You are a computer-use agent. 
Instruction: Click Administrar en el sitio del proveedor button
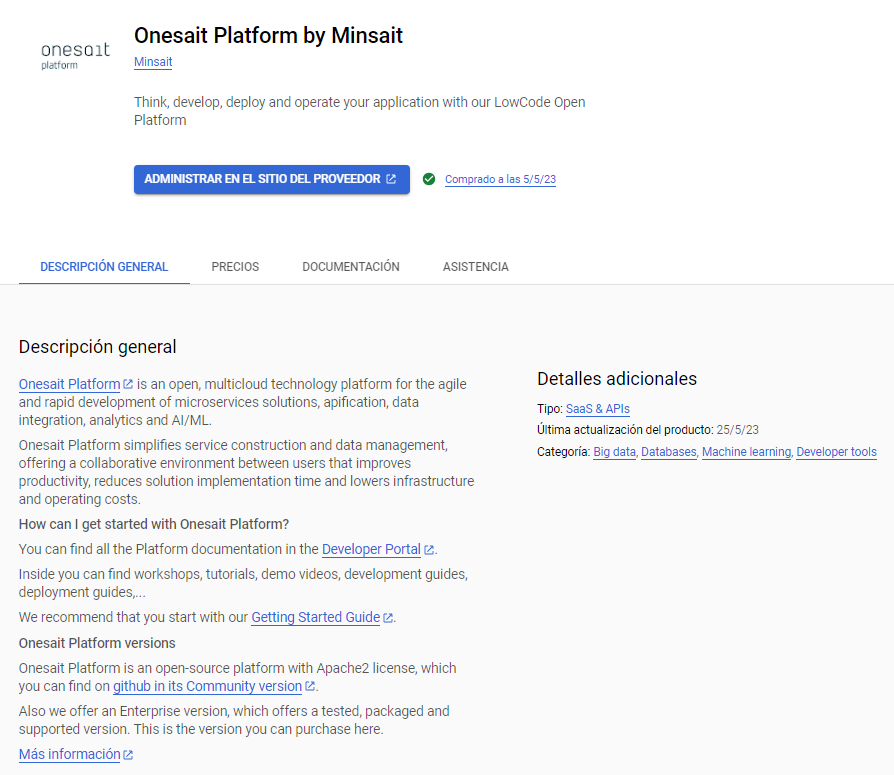(x=271, y=179)
